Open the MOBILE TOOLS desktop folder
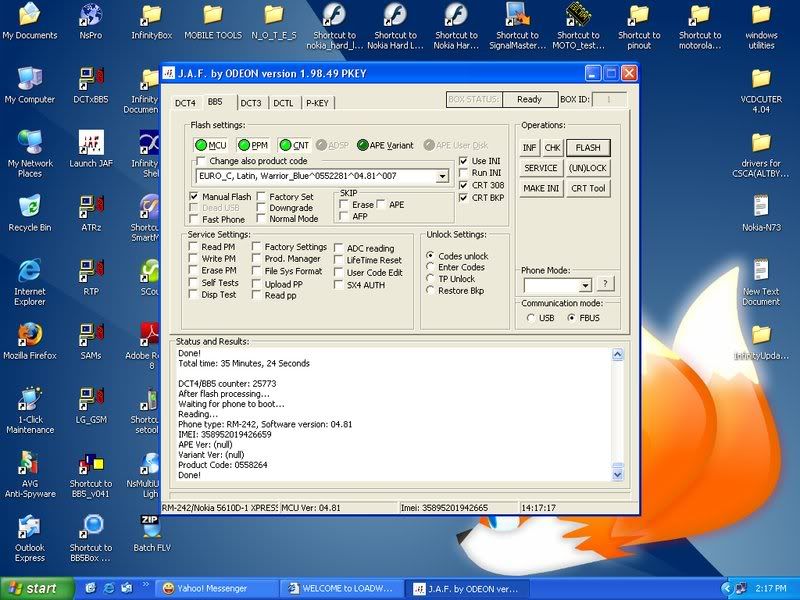The height and width of the screenshot is (600, 800). click(213, 21)
